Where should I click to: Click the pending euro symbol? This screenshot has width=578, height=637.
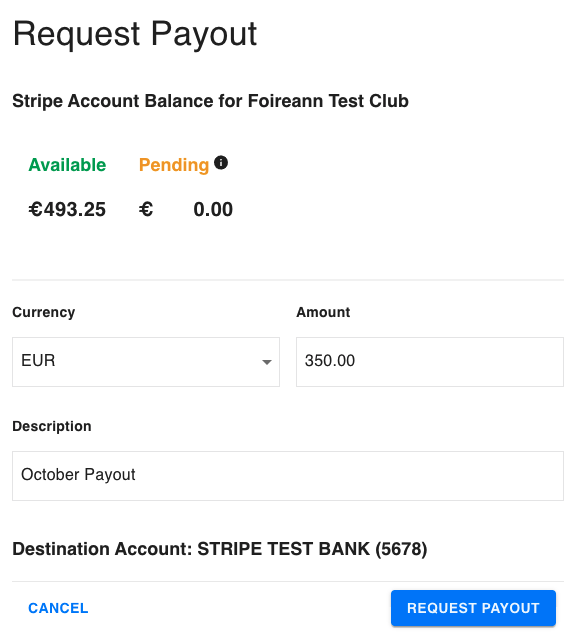click(146, 210)
